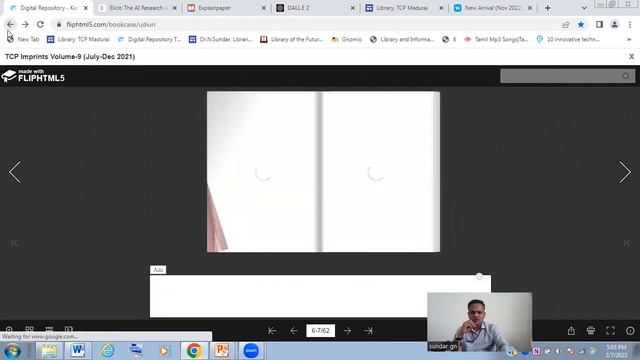Open Chrome from the taskbar
The height and width of the screenshot is (360, 640).
pos(194,351)
